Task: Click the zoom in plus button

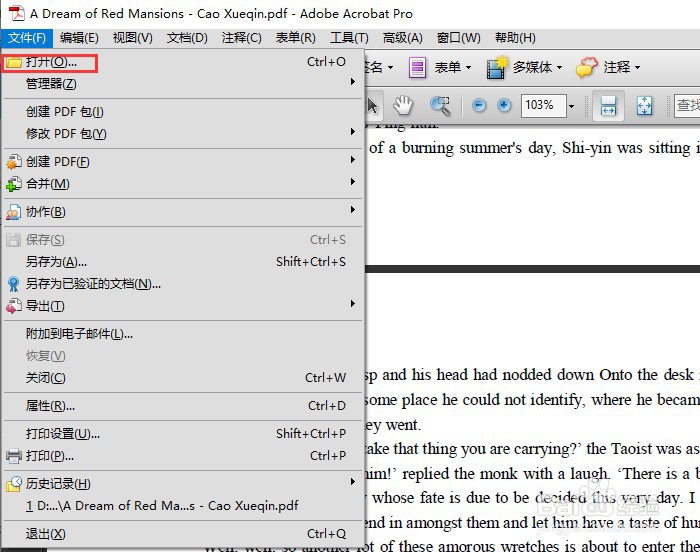Action: [x=504, y=105]
